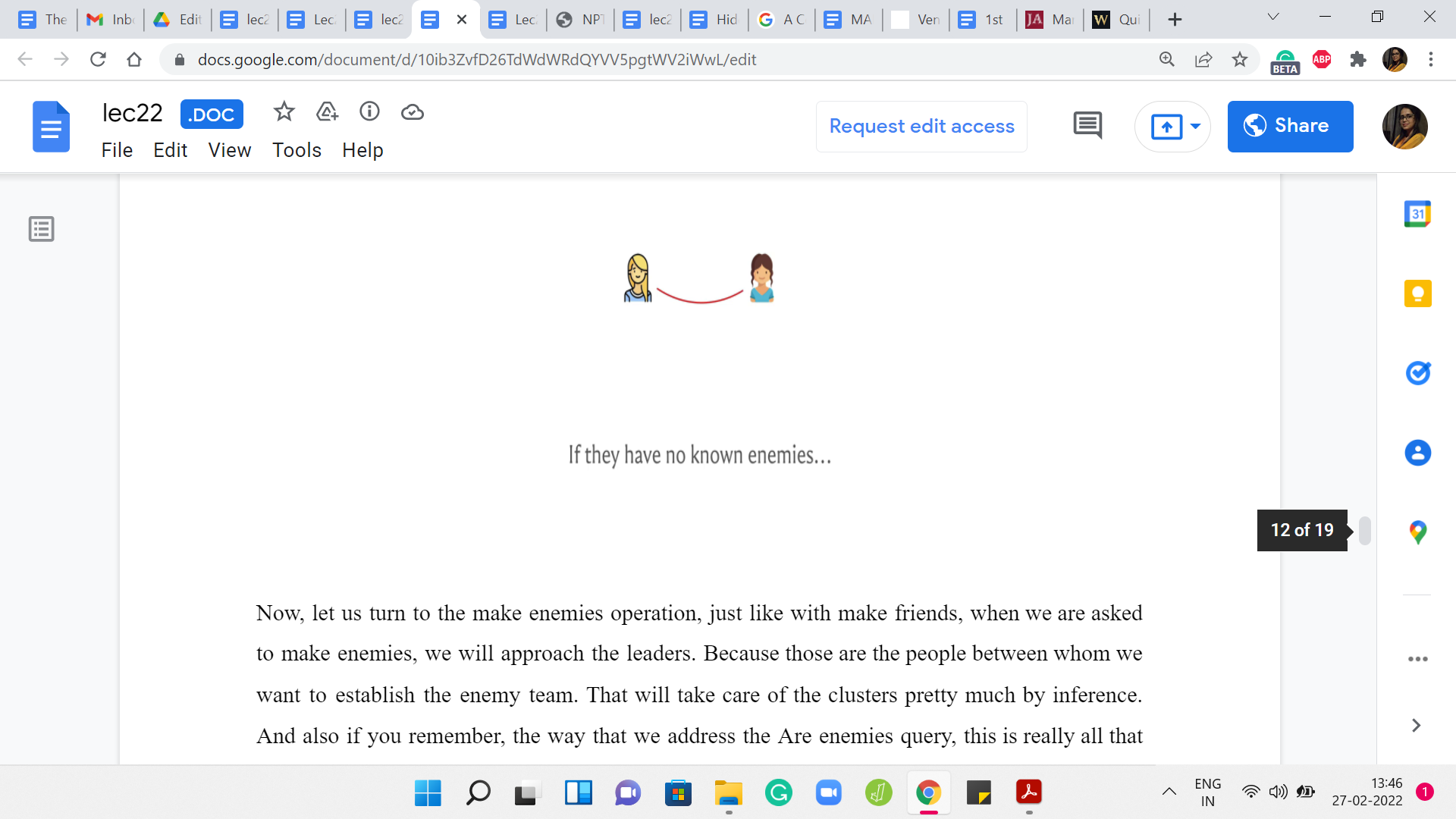
Task: Open Google Calendar side panel
Action: click(1417, 215)
